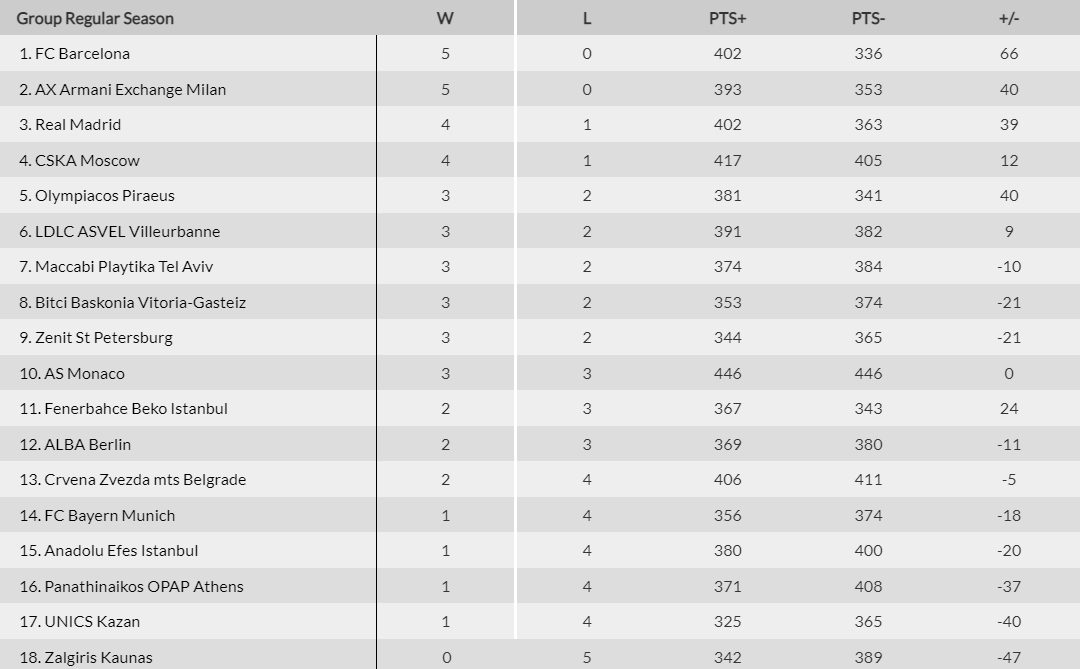This screenshot has width=1083, height=669.
Task: Select Crvena Zvezda mts Belgrade row
Action: (x=145, y=480)
